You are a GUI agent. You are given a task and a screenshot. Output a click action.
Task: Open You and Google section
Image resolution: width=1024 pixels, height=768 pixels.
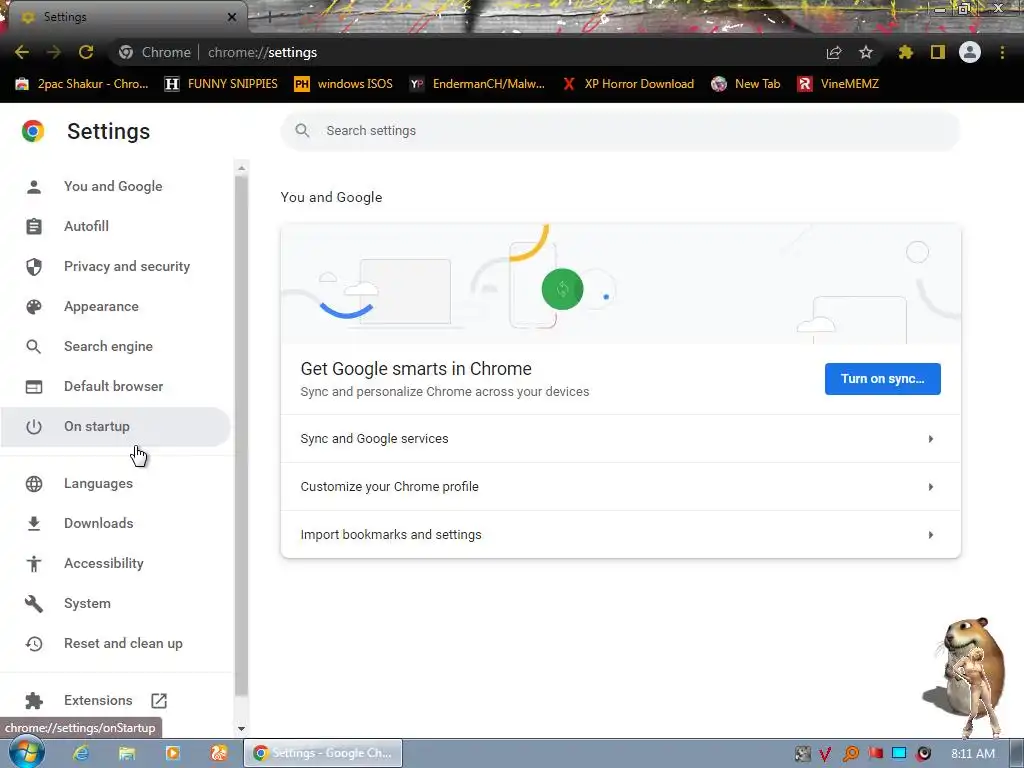[115, 186]
